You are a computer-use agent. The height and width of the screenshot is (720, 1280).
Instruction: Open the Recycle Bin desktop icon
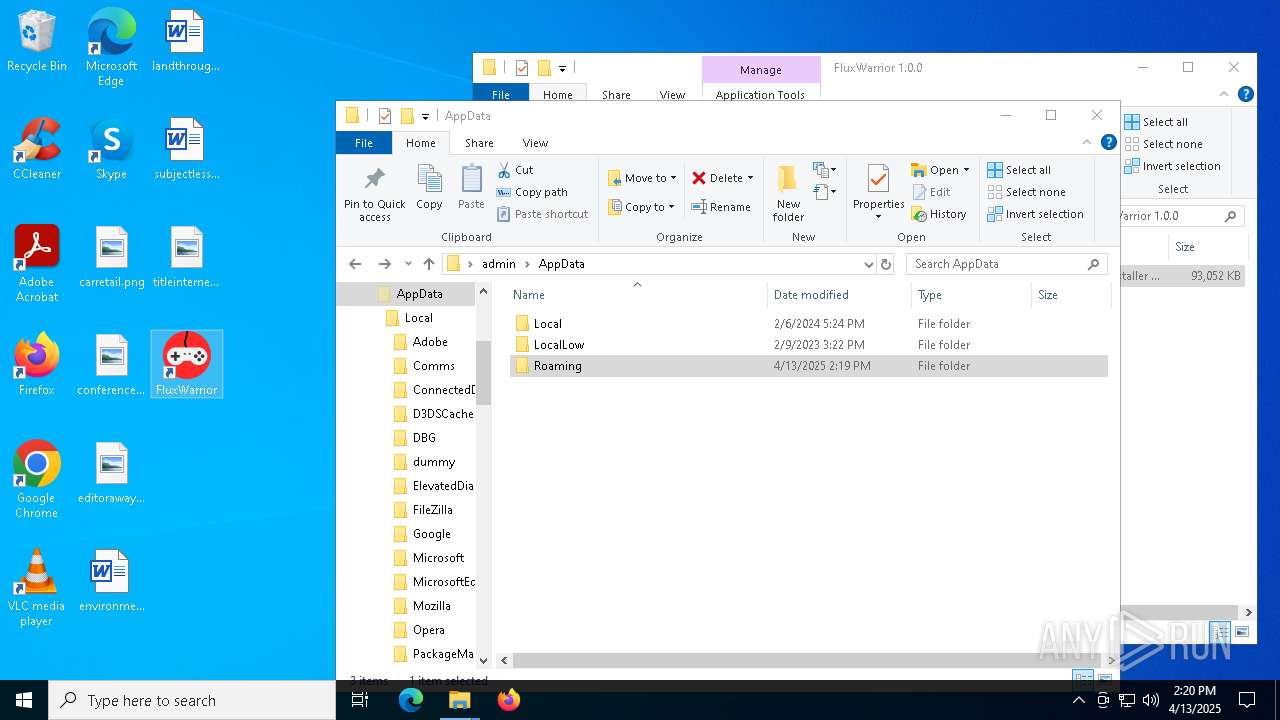coord(37,42)
